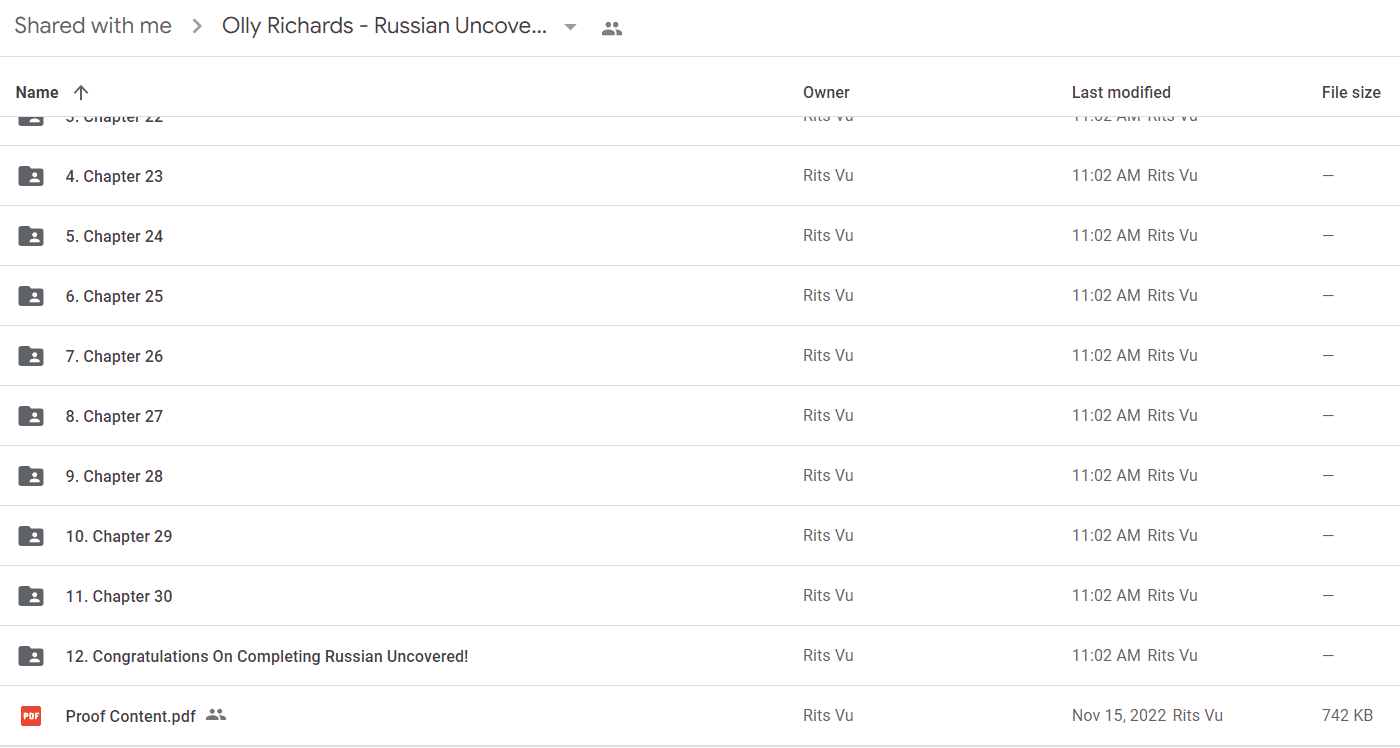This screenshot has height=748, width=1400.
Task: Click shared icon beside Proof Content.pdf
Action: point(216,715)
